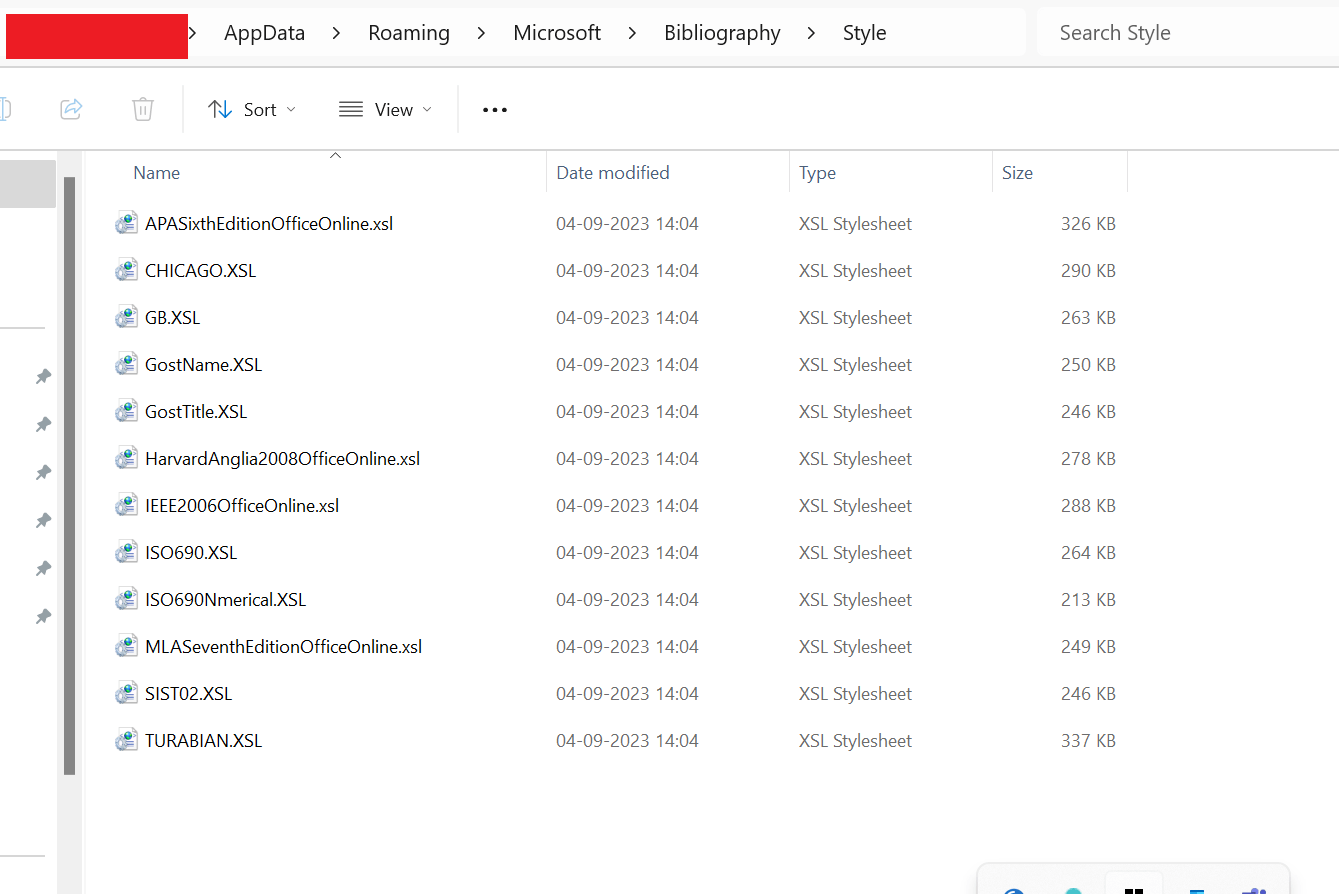Screen dimensions: 1339x894
Task: Click the HarvardAnglia2008OfficeOnline.xsl file name
Action: coord(282,459)
